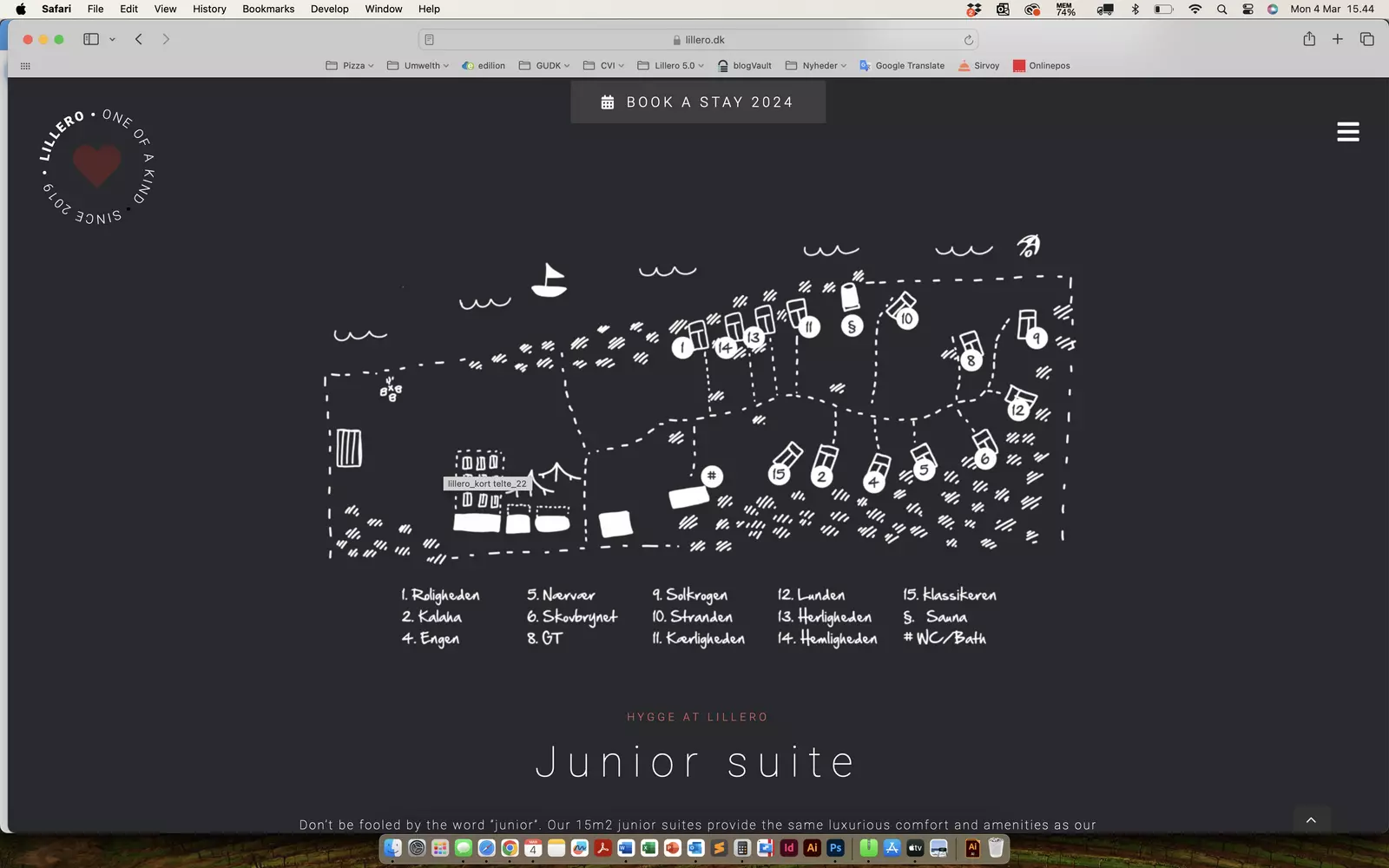The image size is (1389, 868).
Task: Open the Develop menu
Action: pos(330,9)
